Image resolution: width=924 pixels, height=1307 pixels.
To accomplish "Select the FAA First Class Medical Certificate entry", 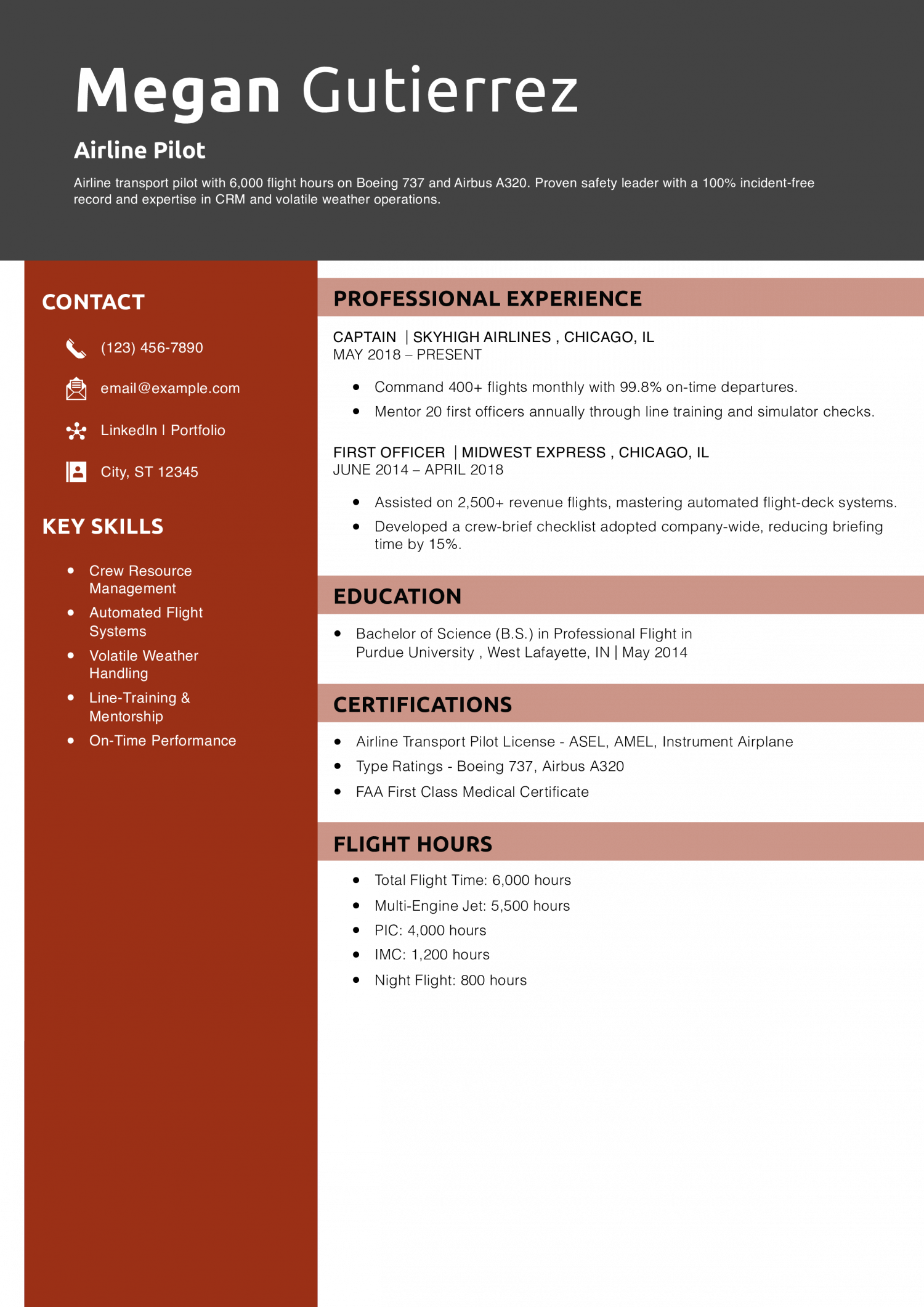I will (x=472, y=792).
